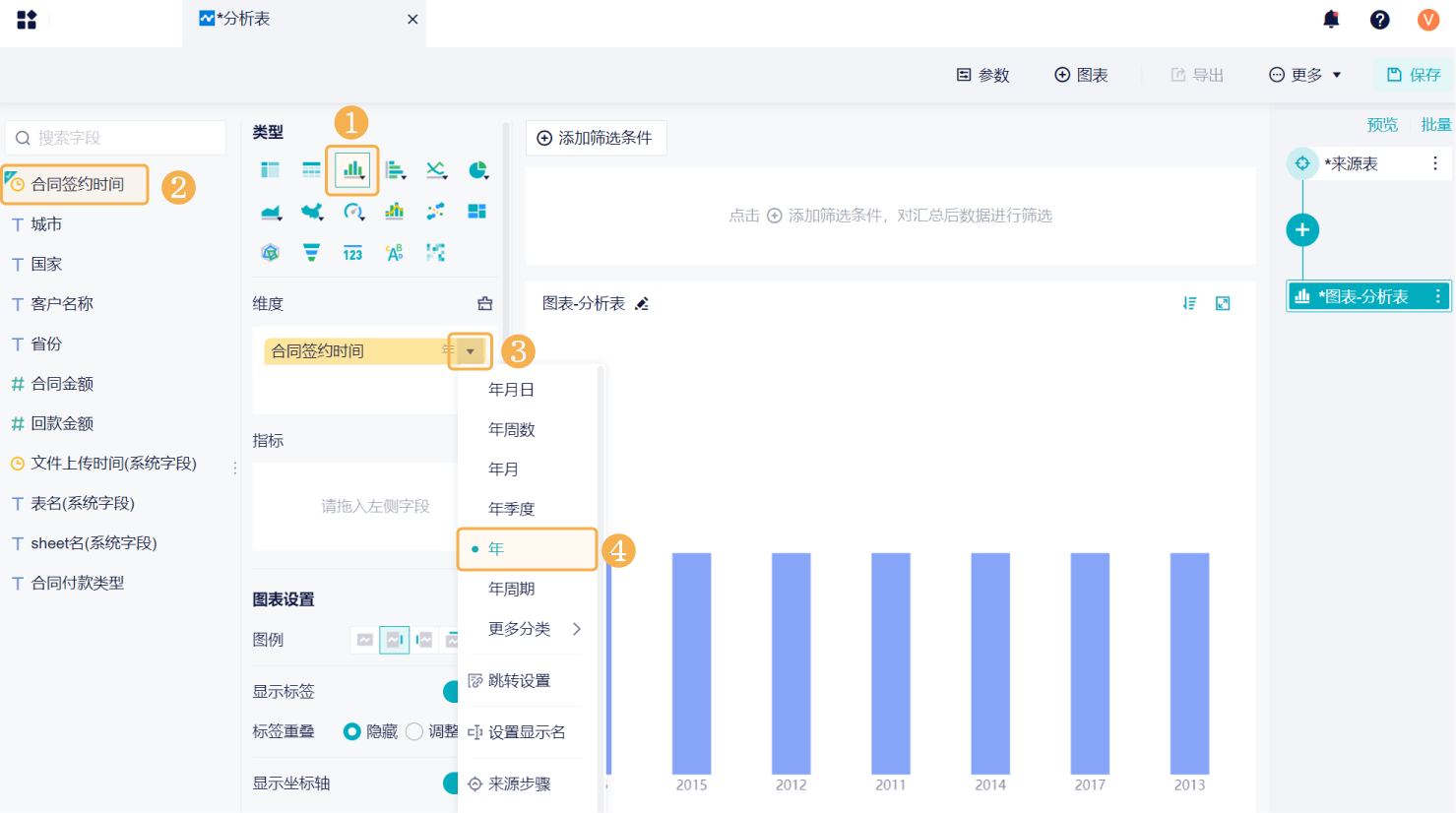Screen dimensions: 1456x813
Task: Open the notifications bell
Action: coord(1331,19)
